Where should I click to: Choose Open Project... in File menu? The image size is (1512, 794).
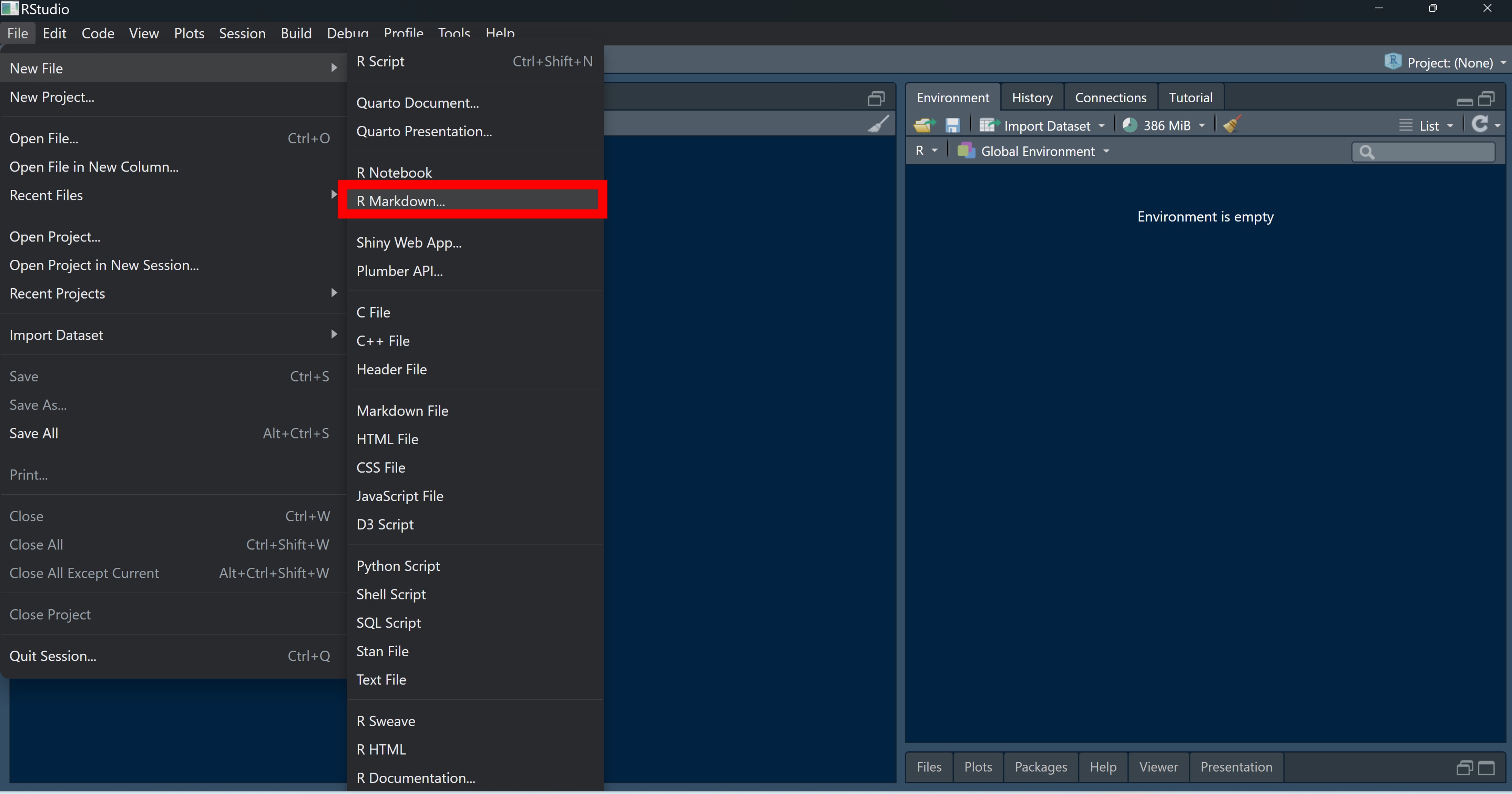[x=173, y=237]
